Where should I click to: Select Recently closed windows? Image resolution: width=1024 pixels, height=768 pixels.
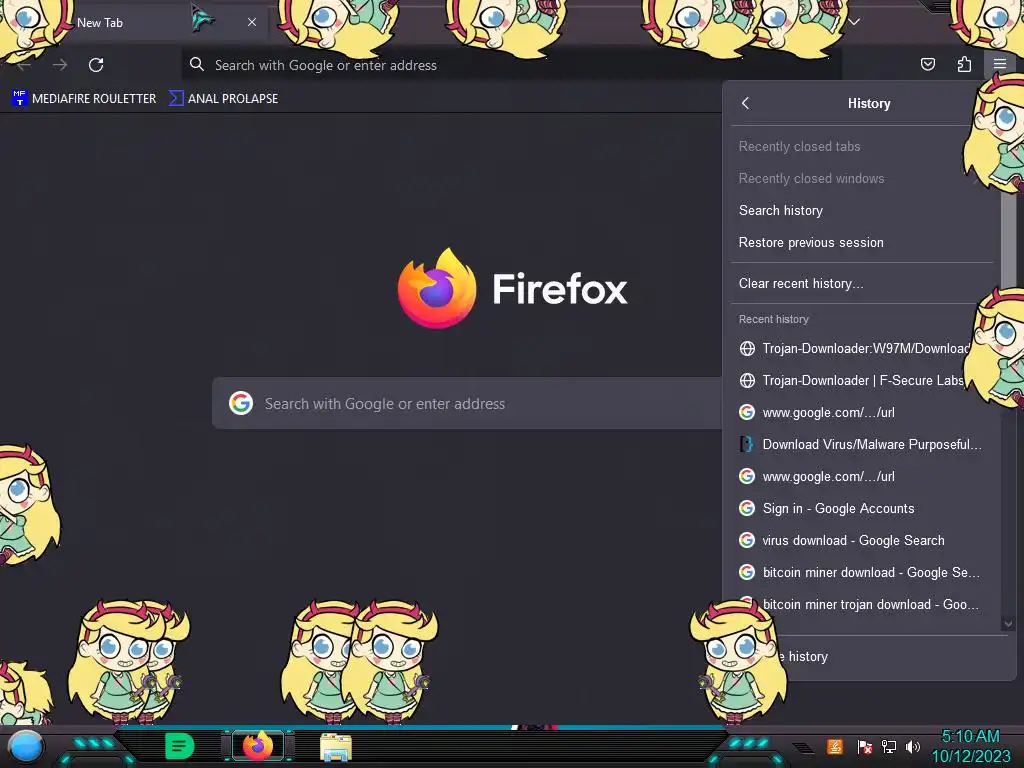pyautogui.click(x=861, y=178)
